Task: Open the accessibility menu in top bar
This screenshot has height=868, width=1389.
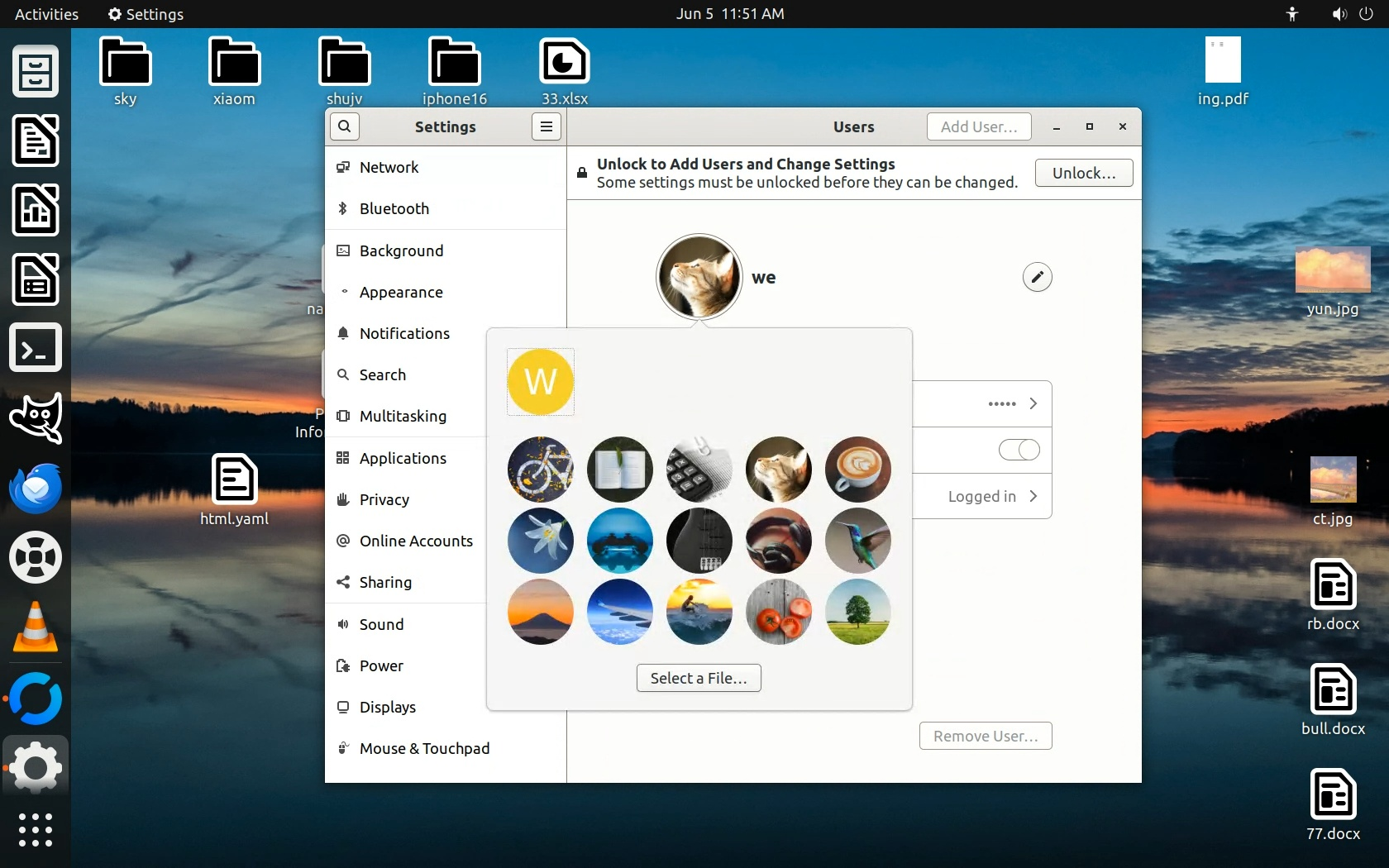Action: coord(1292,14)
